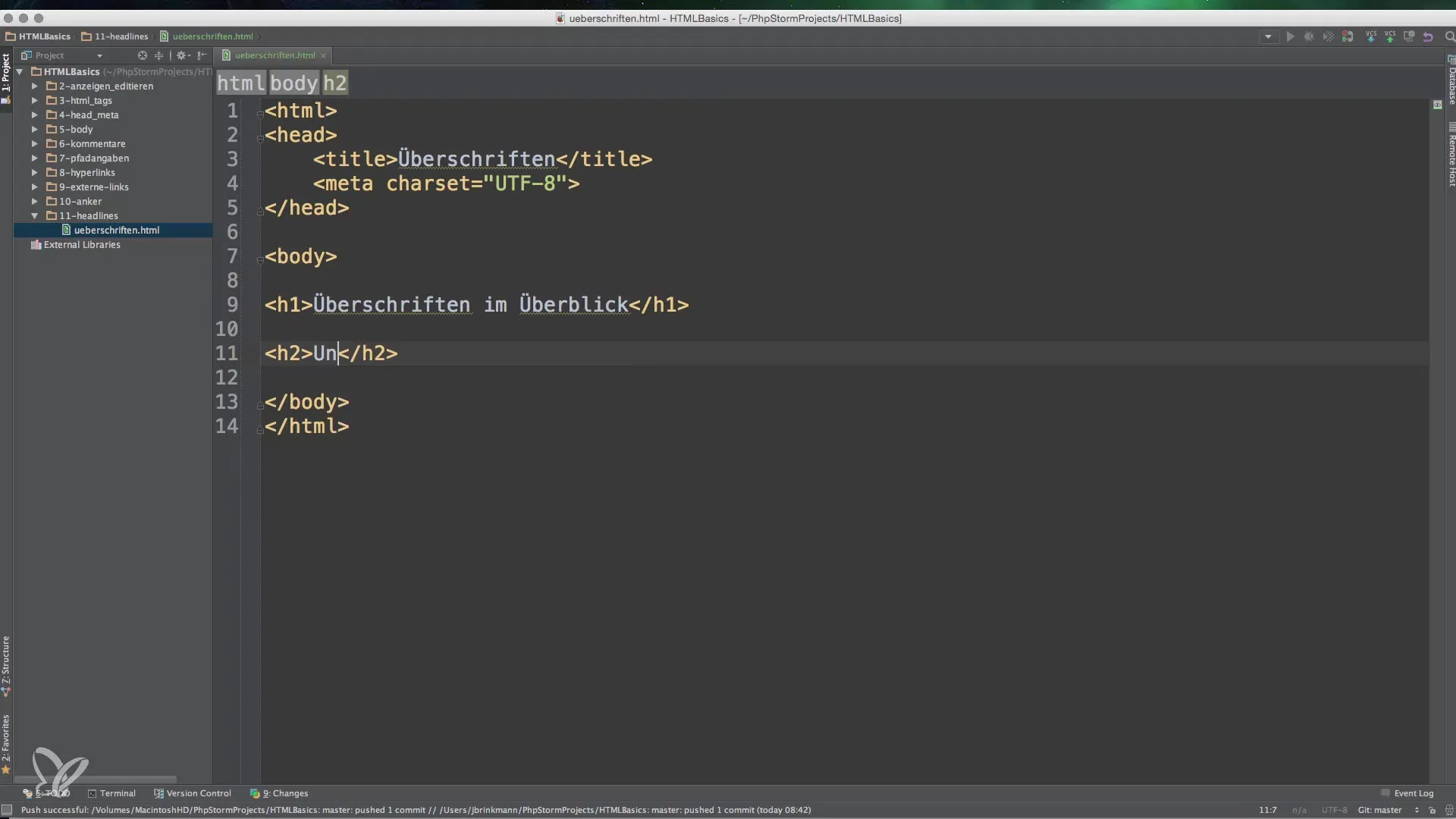Open the Event Log tool window
Image resolution: width=1456 pixels, height=819 pixels.
point(1407,793)
